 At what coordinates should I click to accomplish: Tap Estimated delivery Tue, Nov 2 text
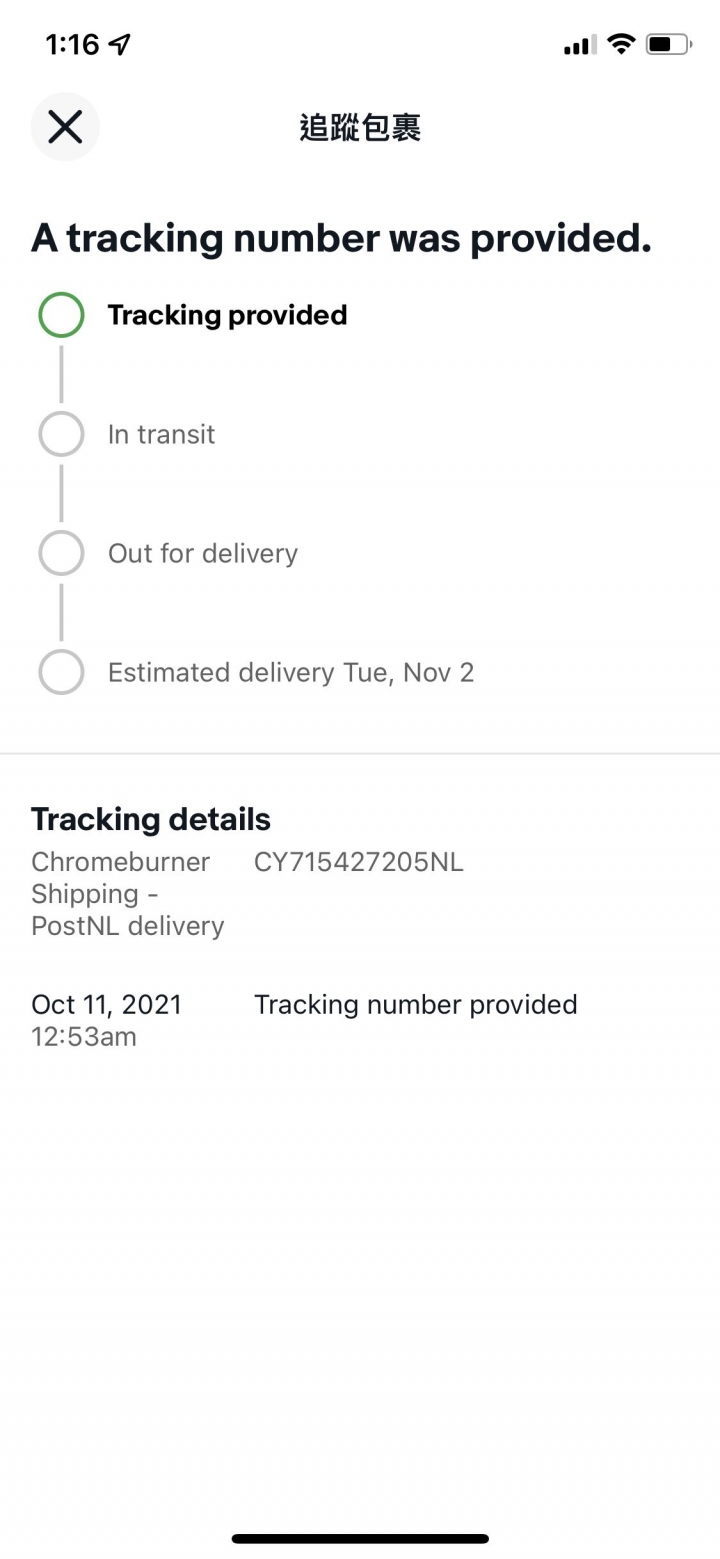click(x=290, y=672)
